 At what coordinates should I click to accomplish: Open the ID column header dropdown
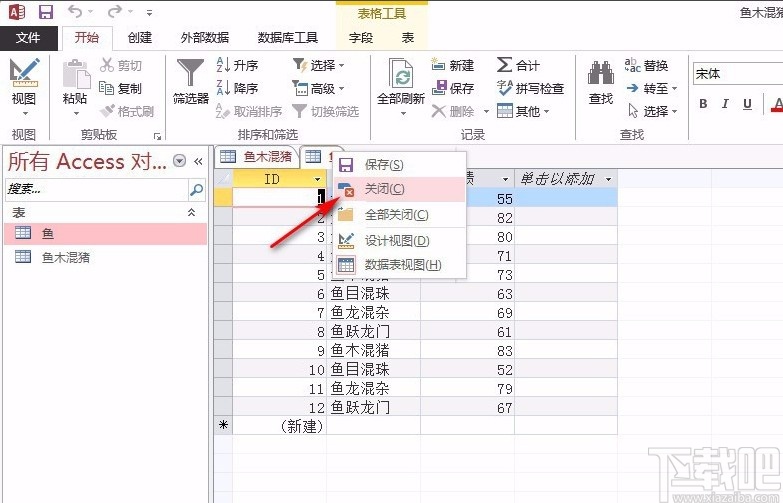pos(317,179)
